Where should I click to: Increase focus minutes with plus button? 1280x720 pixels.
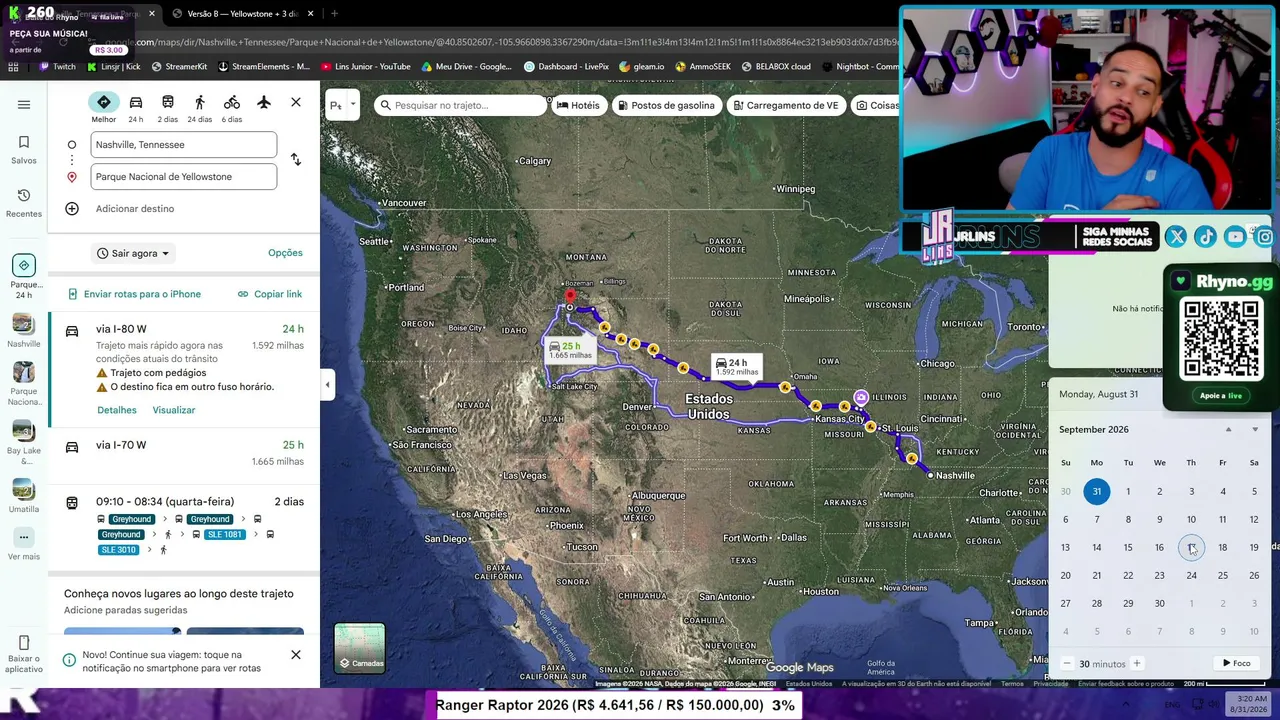click(x=1136, y=664)
